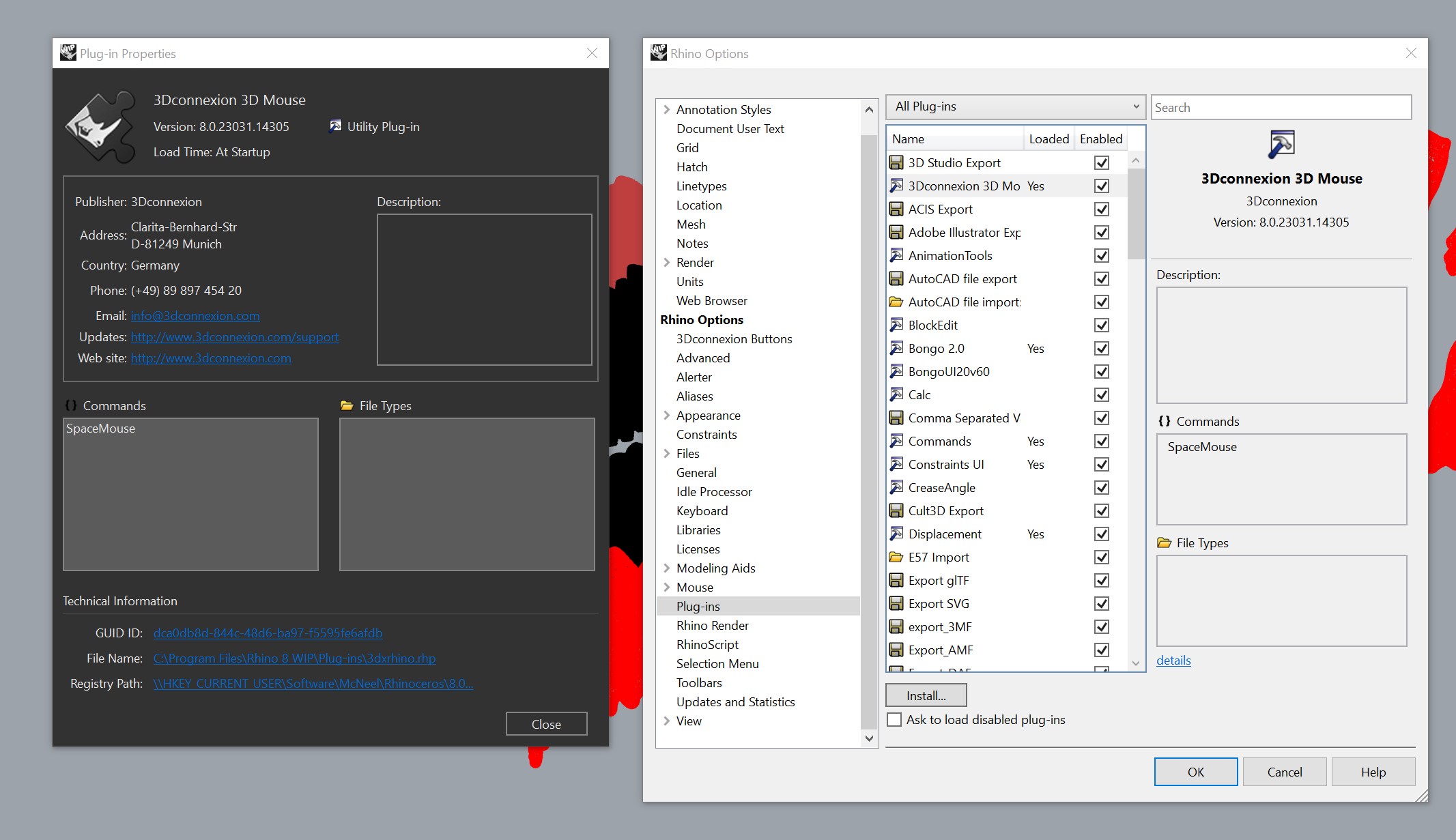Click the Constraints UI plug-in icon
1456x840 pixels.
pyautogui.click(x=896, y=464)
